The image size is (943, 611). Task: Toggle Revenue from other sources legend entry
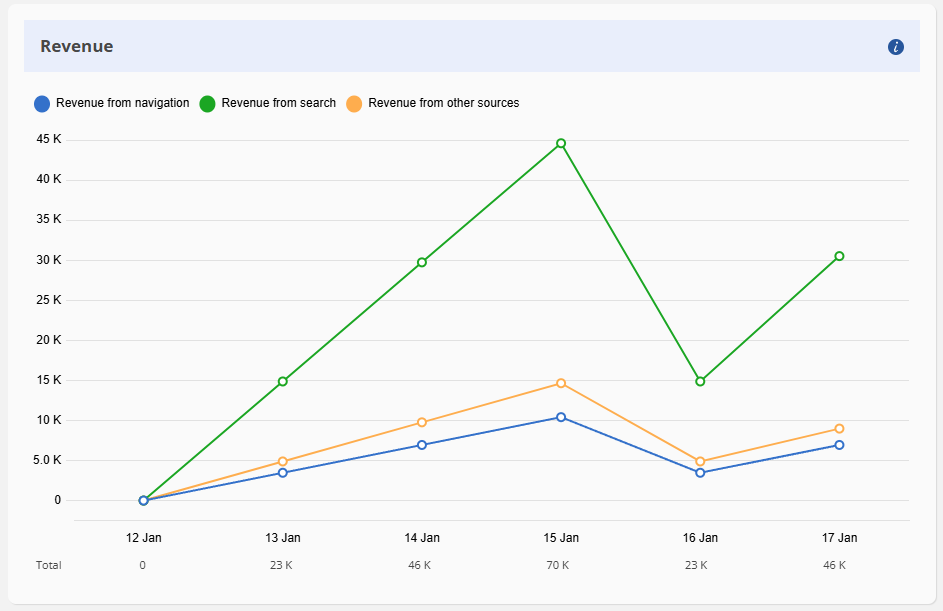[x=432, y=103]
